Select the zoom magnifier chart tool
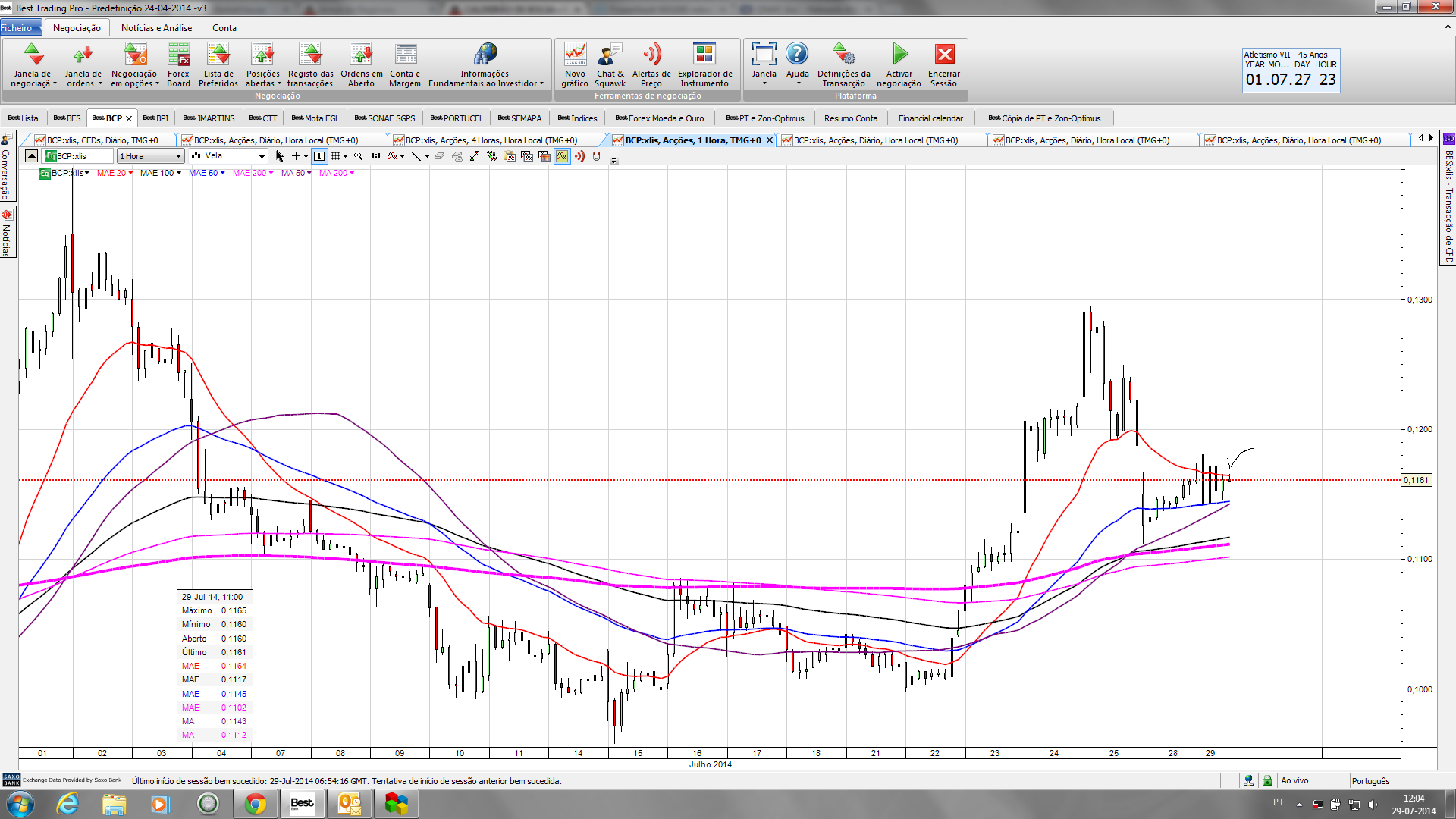This screenshot has height=819, width=1456. tap(359, 156)
